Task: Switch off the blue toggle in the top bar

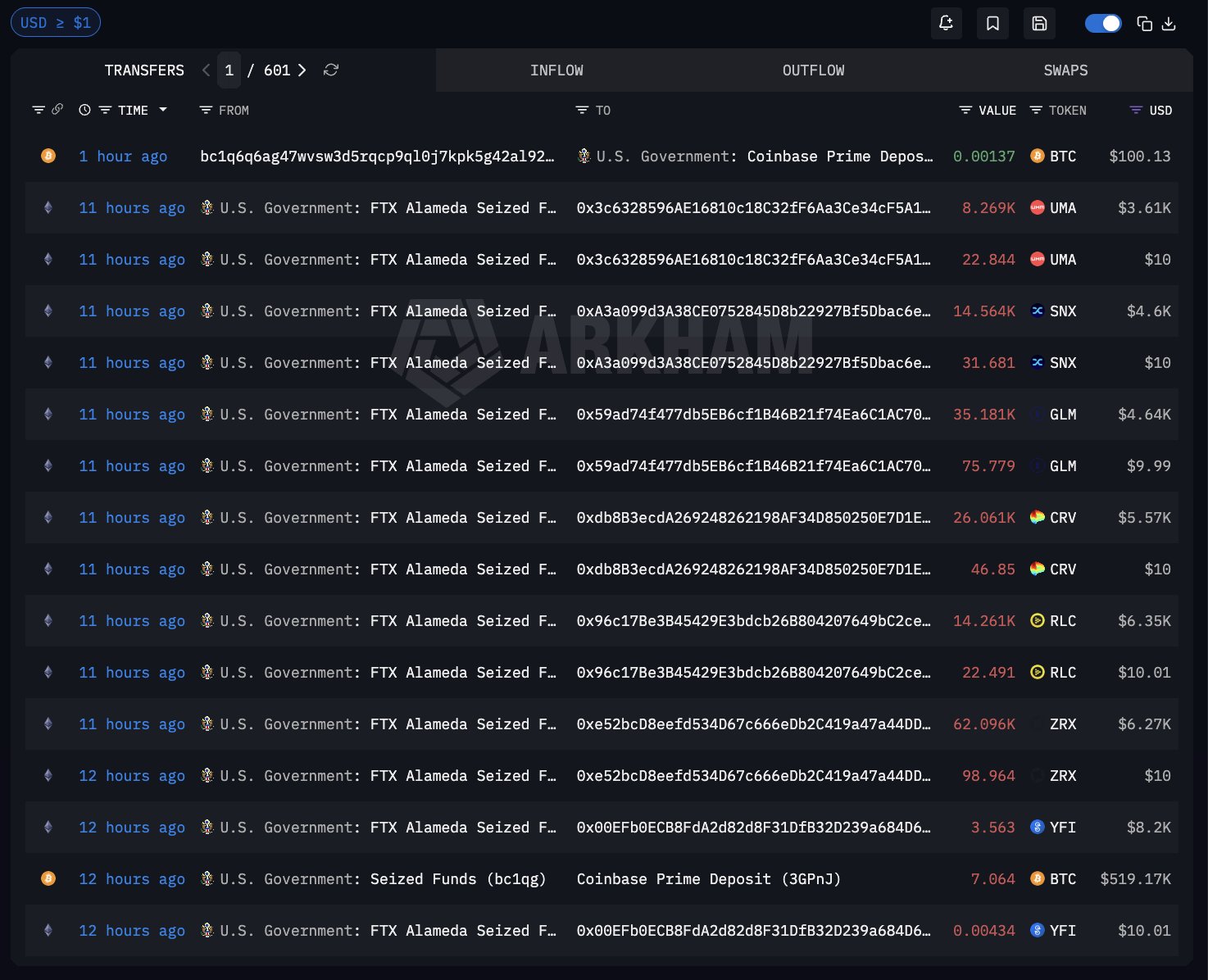Action: (1102, 24)
